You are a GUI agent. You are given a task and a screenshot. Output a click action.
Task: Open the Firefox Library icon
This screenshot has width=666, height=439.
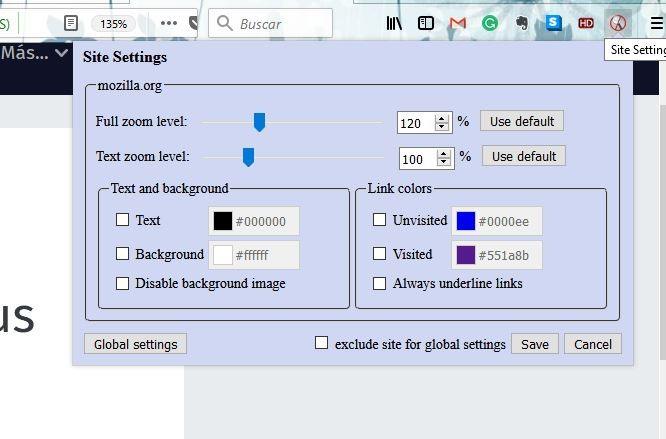pos(395,23)
